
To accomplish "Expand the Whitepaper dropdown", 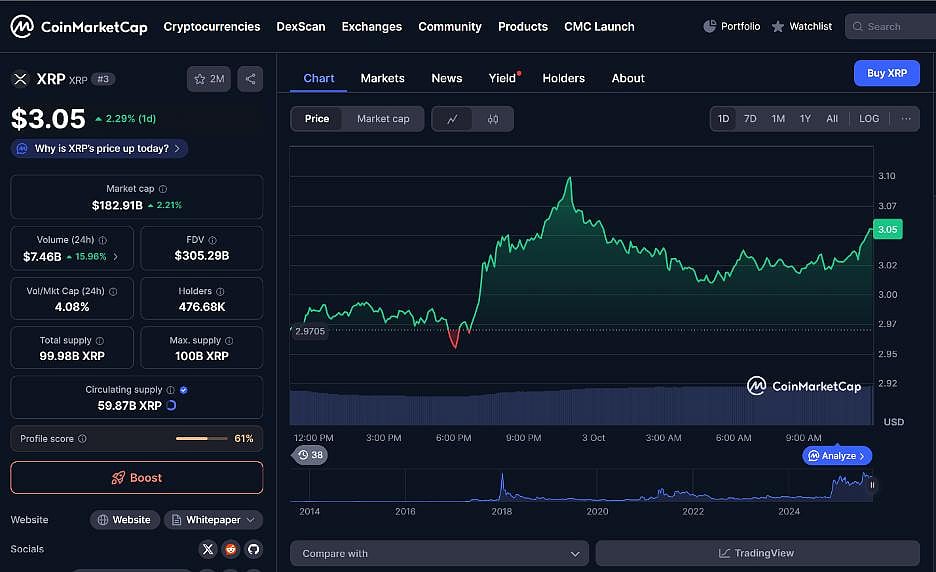I will 213,520.
